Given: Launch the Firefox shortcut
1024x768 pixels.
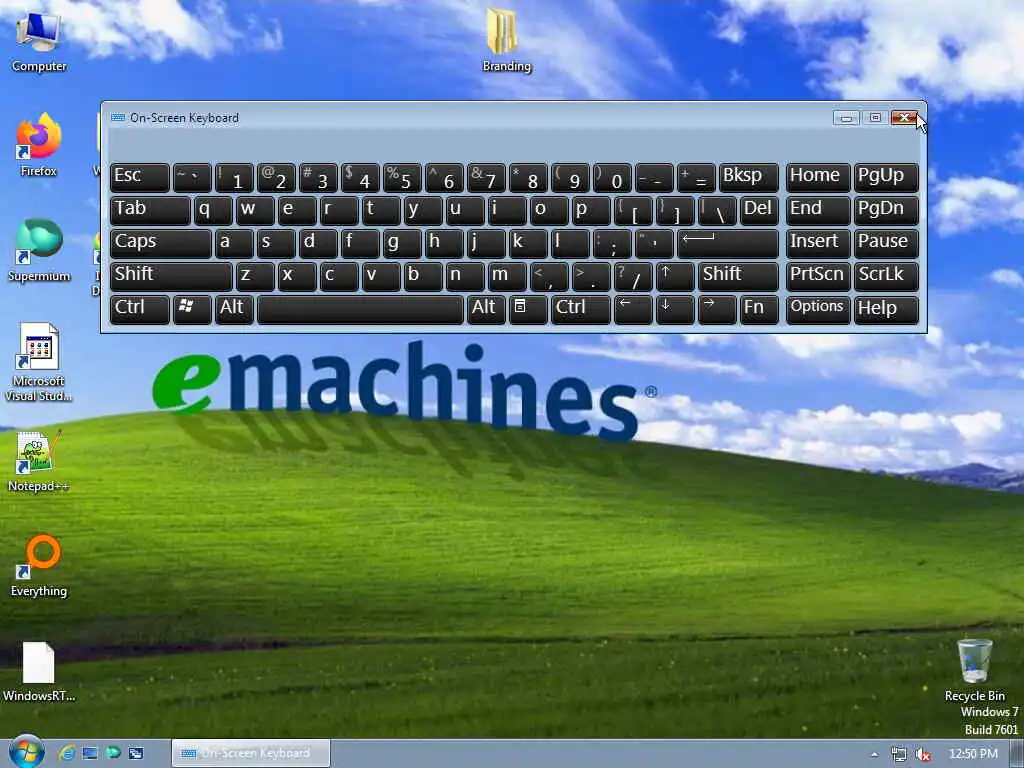Looking at the screenshot, I should click(x=39, y=145).
